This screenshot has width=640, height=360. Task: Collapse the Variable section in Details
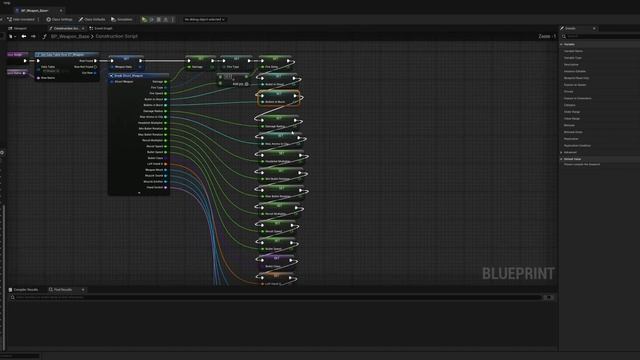(x=562, y=44)
